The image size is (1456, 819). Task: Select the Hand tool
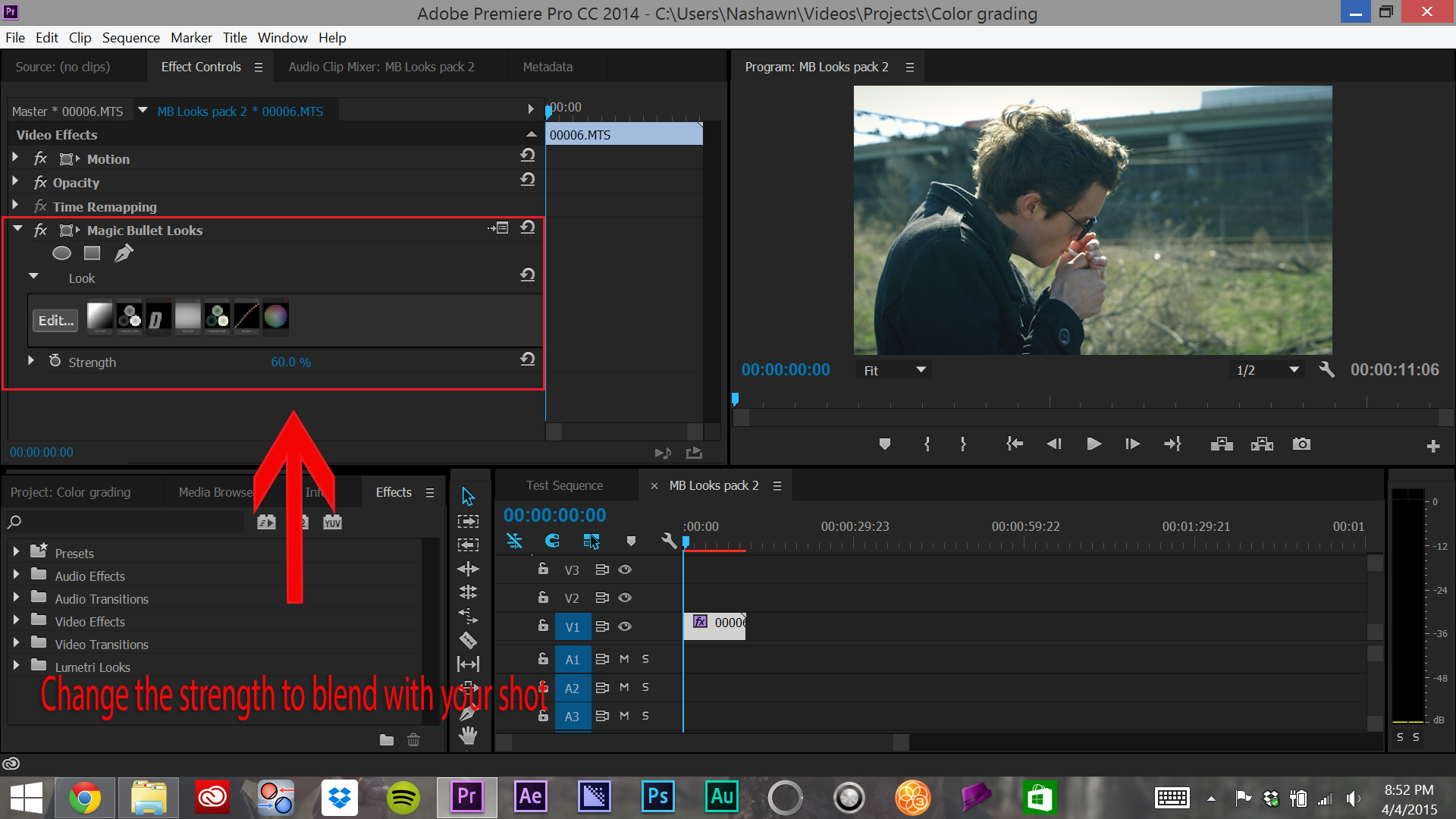coord(468,736)
